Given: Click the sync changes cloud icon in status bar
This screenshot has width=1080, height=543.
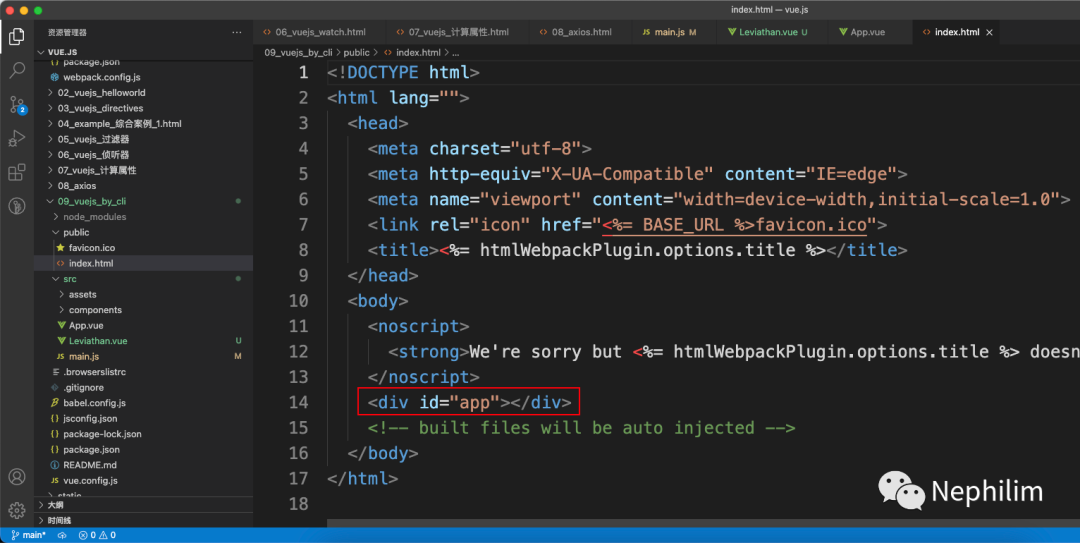Looking at the screenshot, I should coord(61,535).
